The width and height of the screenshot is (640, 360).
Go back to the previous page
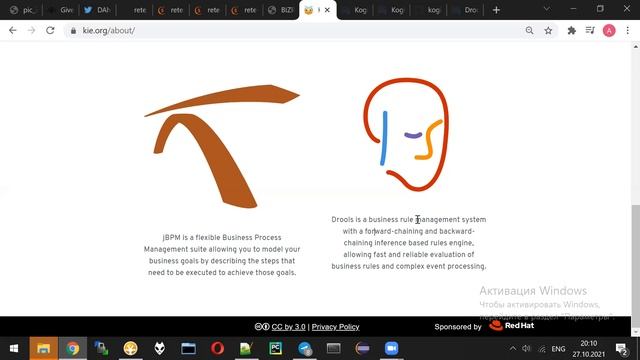click(13, 31)
